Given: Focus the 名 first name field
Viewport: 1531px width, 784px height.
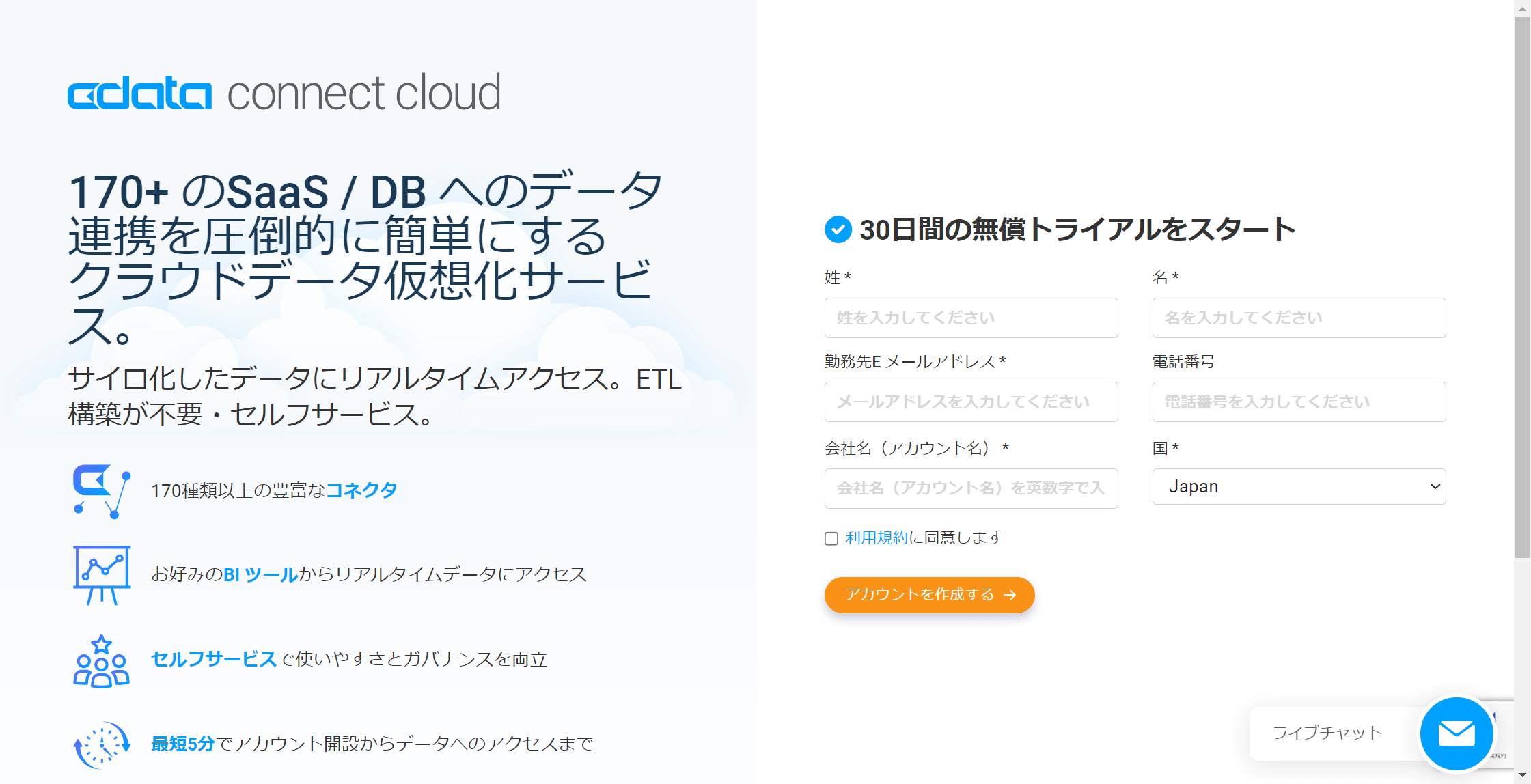Looking at the screenshot, I should (x=1299, y=318).
